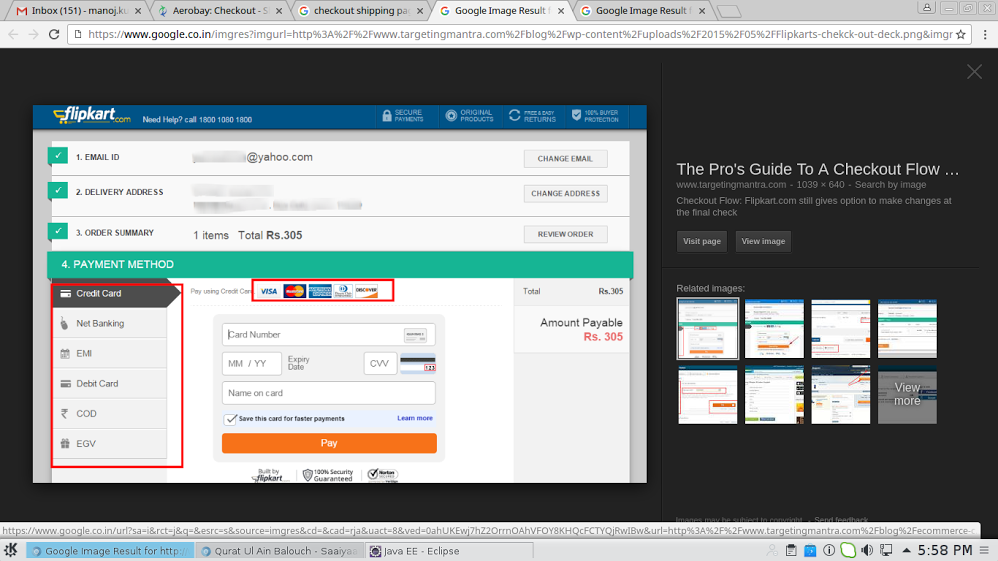Open the Chrome three-dot menu
Viewport: 998px width, 561px height.
coord(985,34)
